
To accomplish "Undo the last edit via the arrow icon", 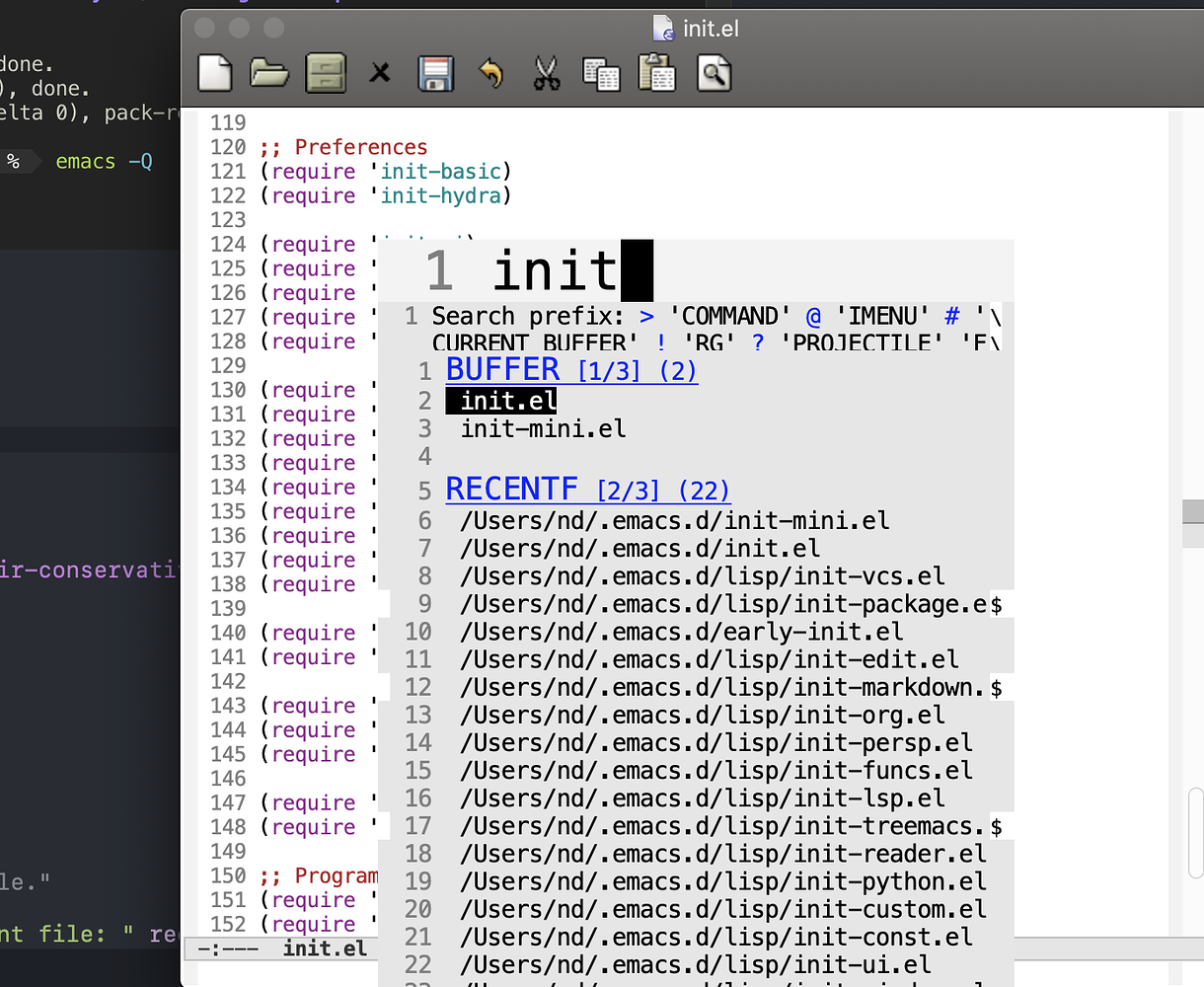I will pyautogui.click(x=490, y=73).
